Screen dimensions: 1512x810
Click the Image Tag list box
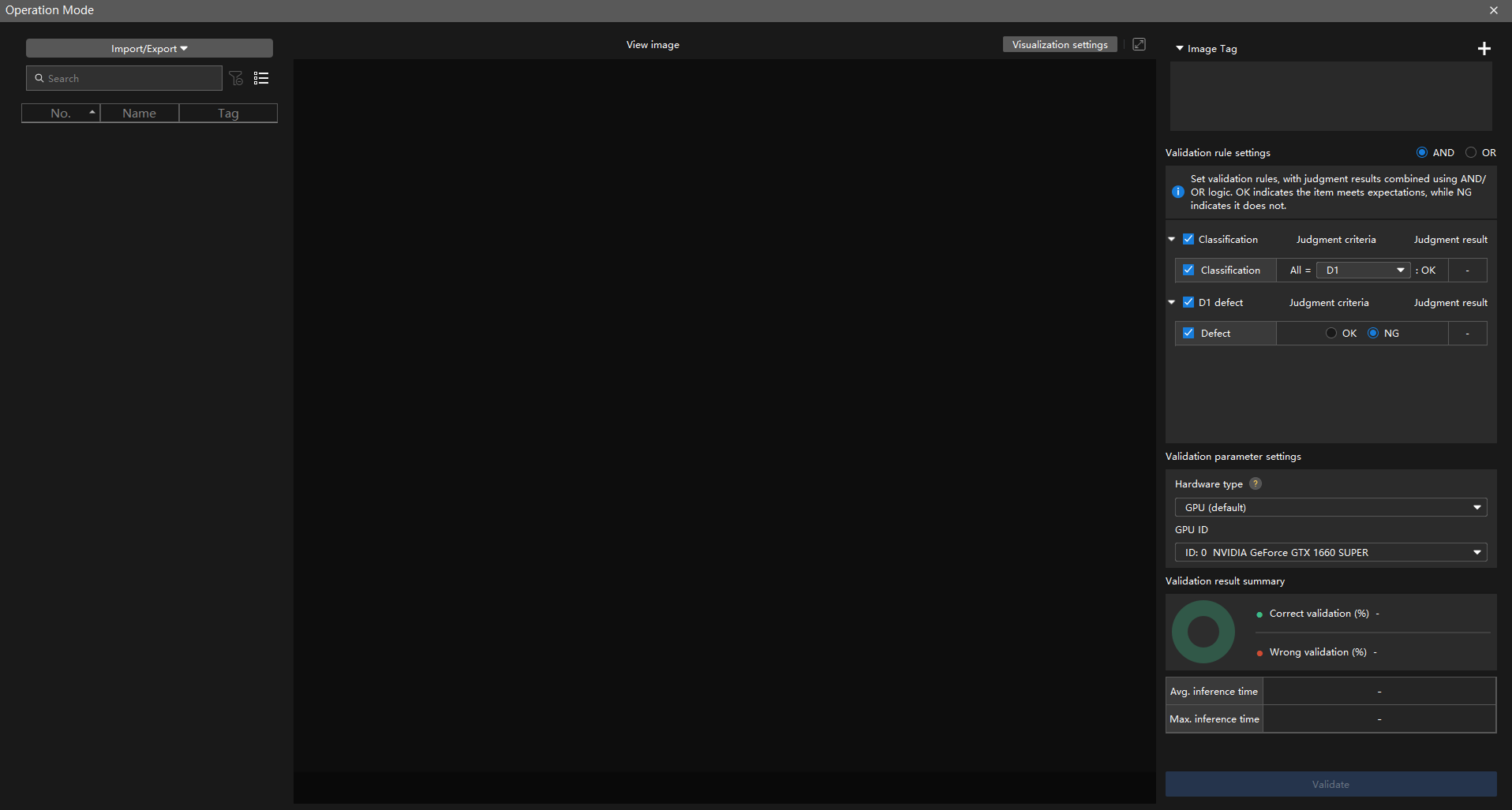coord(1330,96)
